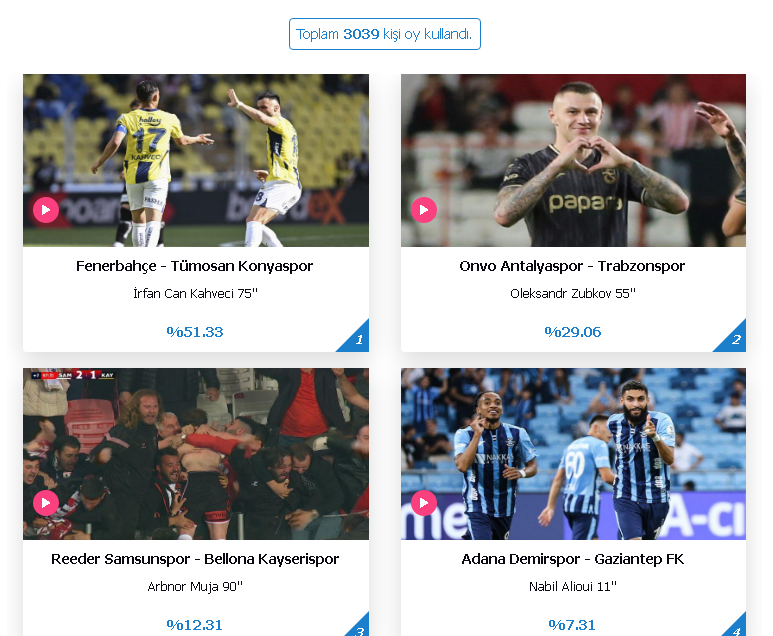Click the Zubkov heart gesture thumbnail
This screenshot has width=773, height=636.
(573, 160)
